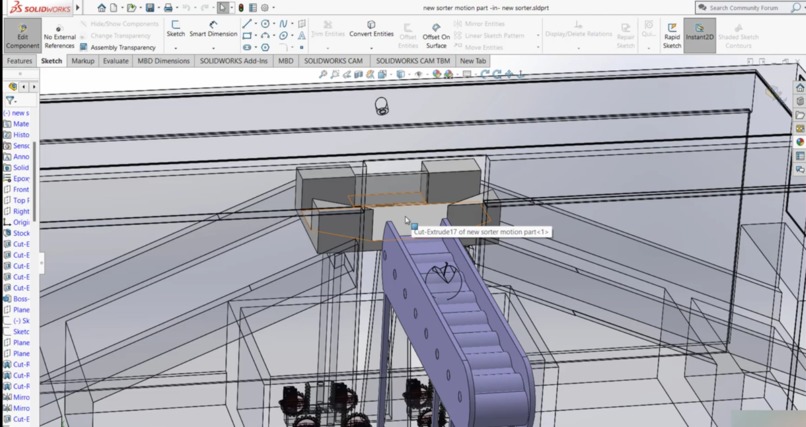This screenshot has height=427, width=806.
Task: Choose Offset On Surface tool
Action: point(436,35)
